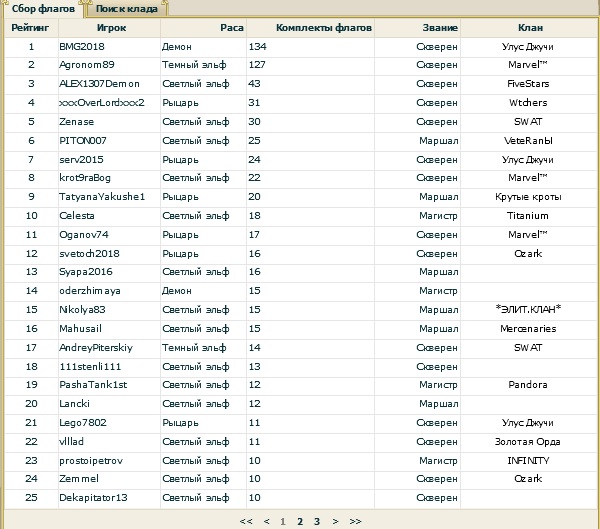This screenshot has height=529, width=600.
Task: Click clan Mercenaries
Action: click(x=528, y=328)
